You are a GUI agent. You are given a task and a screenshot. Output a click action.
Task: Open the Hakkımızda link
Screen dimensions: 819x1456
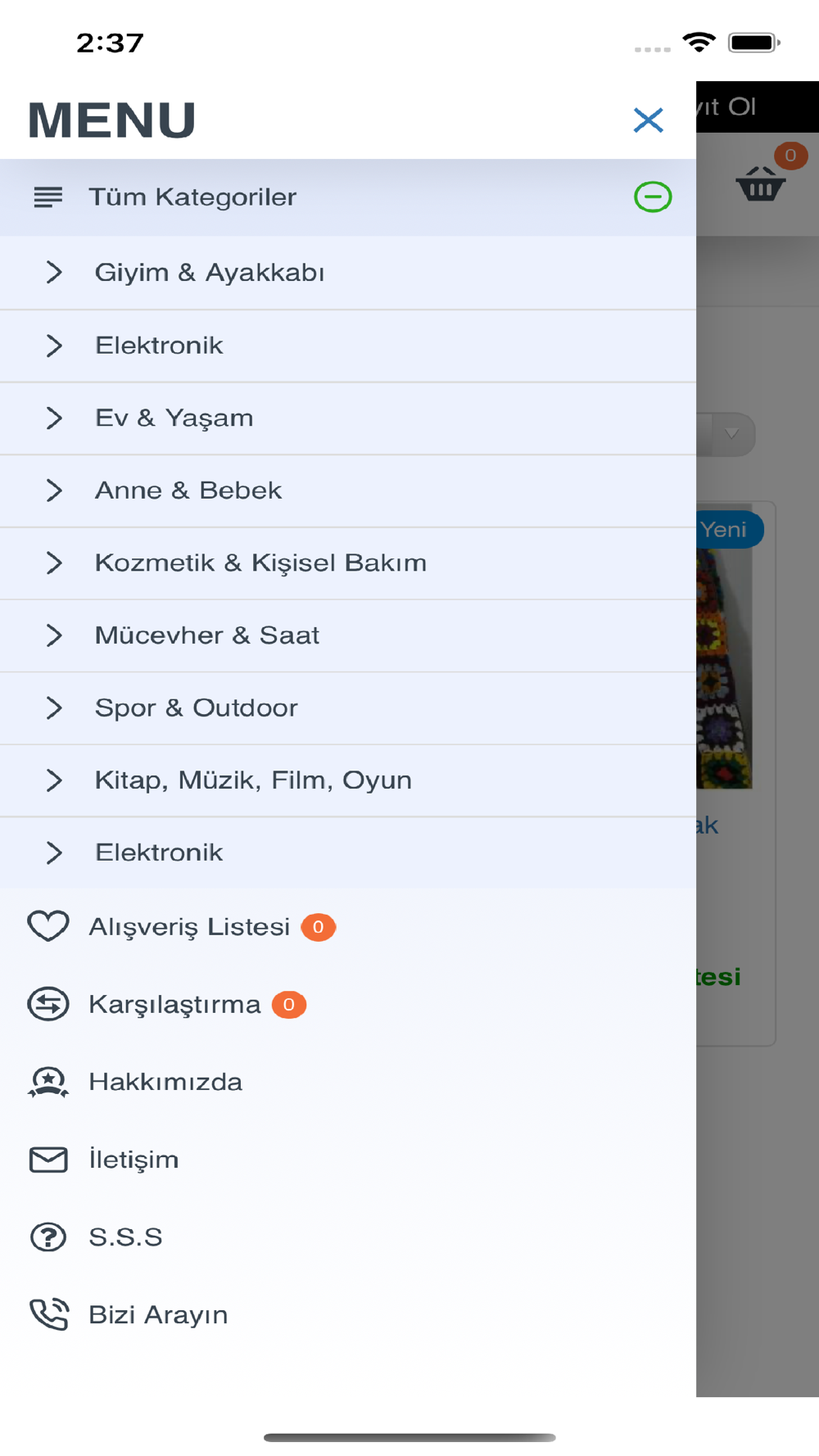click(x=165, y=1082)
